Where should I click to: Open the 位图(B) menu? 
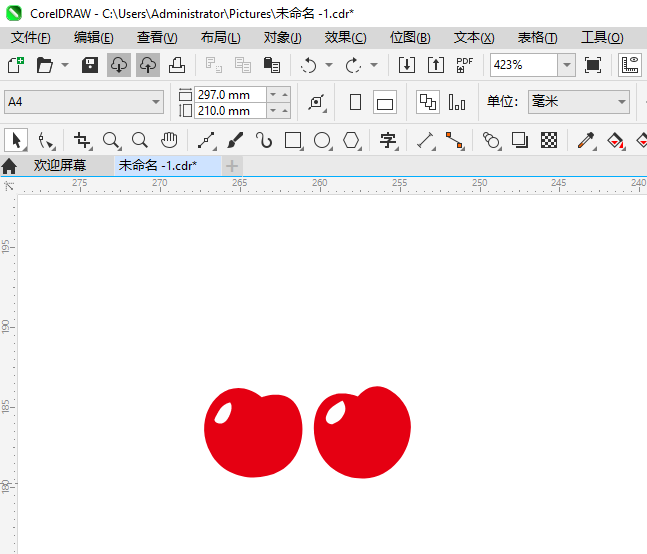click(410, 38)
